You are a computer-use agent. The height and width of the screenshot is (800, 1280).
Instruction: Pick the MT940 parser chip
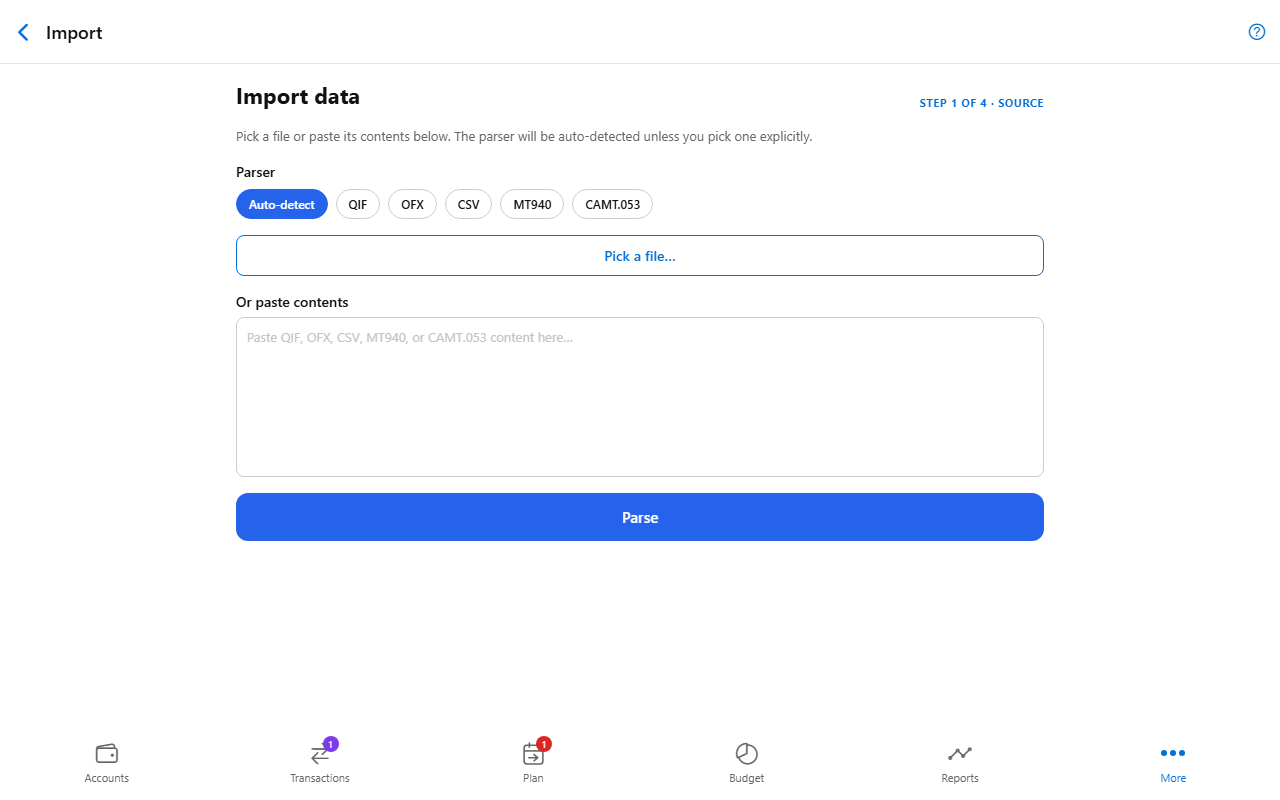(x=532, y=204)
